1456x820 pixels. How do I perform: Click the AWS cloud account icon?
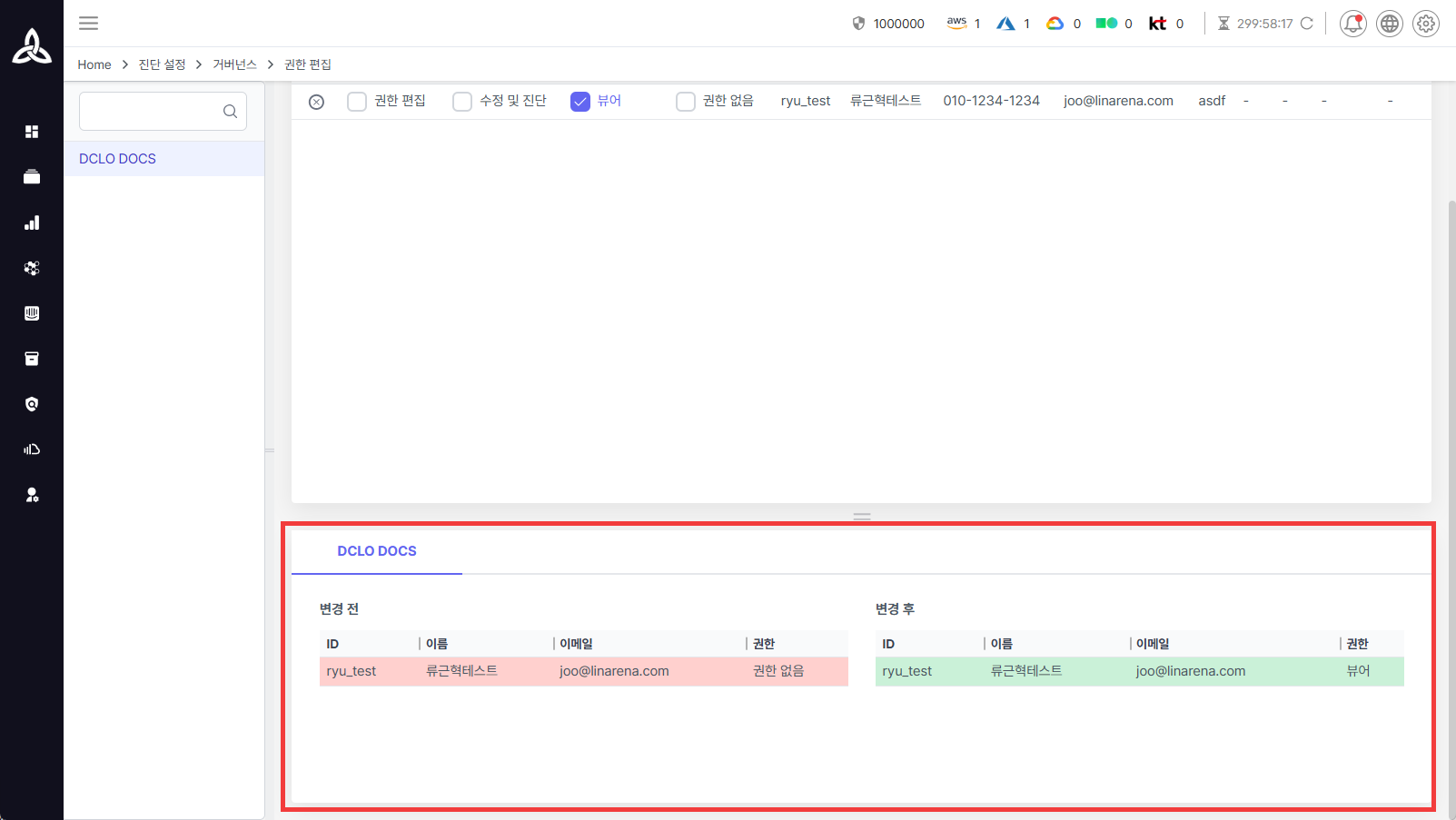coord(956,24)
